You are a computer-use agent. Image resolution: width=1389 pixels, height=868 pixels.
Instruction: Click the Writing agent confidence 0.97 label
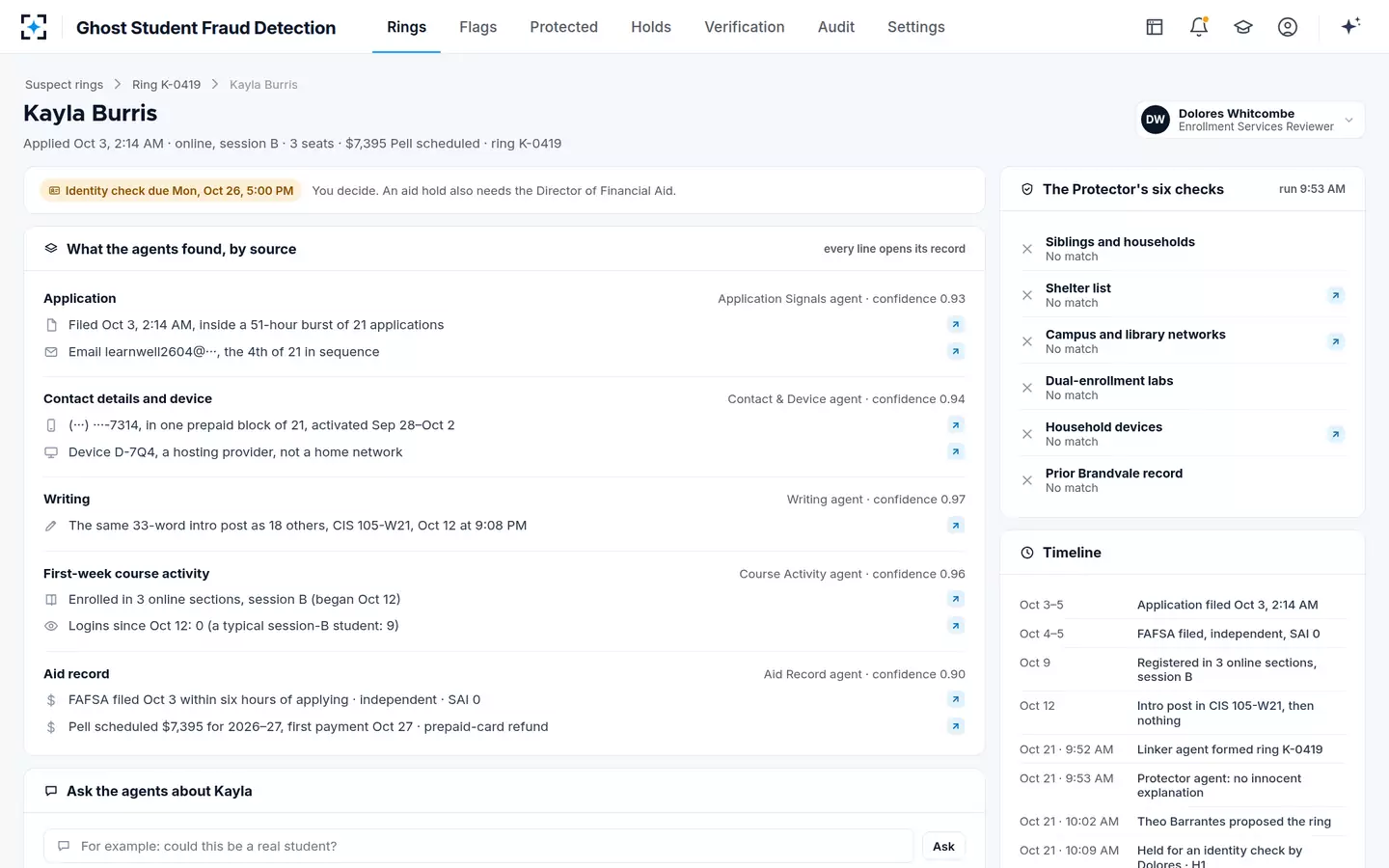[x=876, y=500]
